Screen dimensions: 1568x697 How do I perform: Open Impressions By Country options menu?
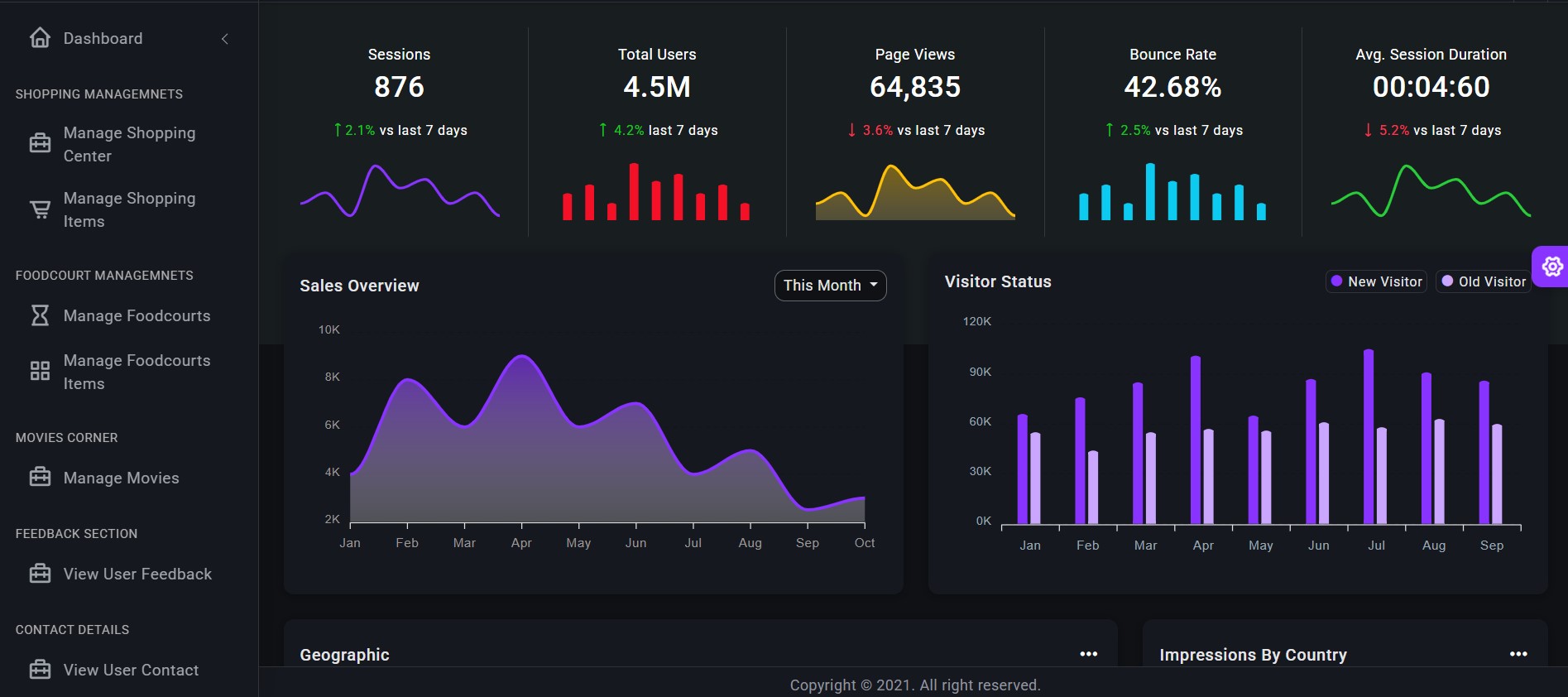(1518, 654)
